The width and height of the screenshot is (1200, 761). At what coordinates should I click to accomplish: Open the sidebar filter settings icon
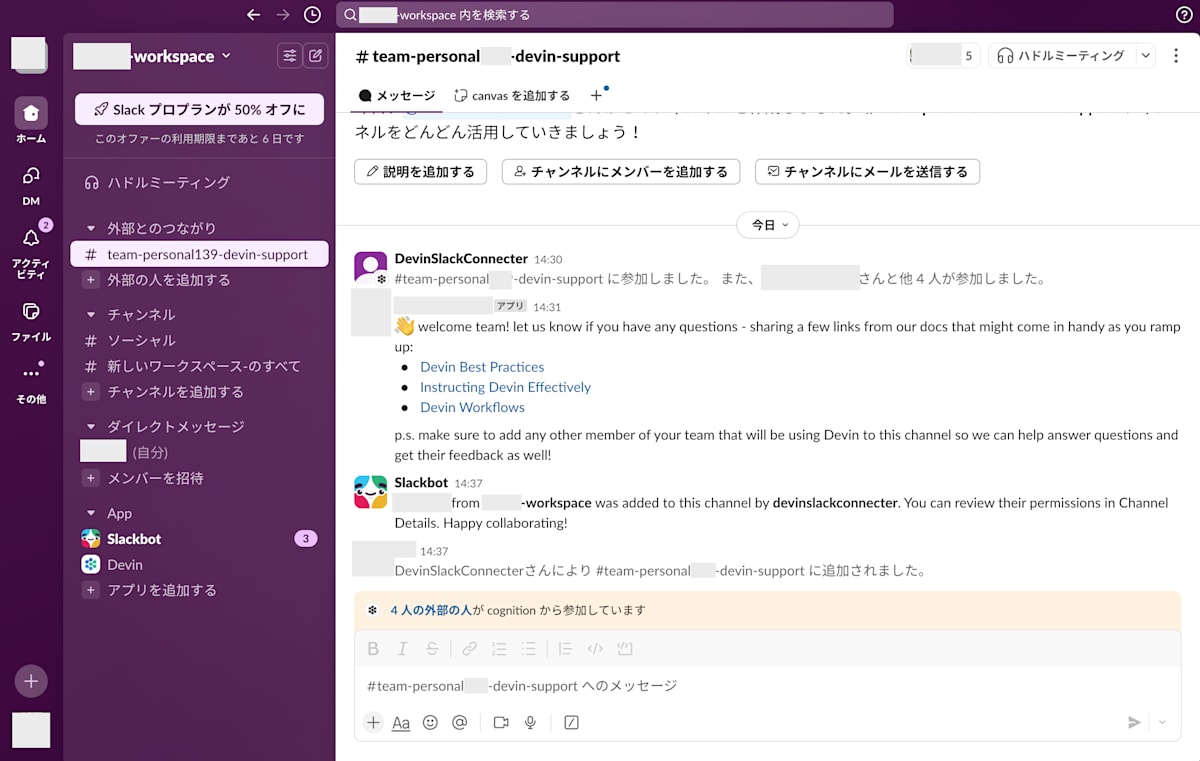tap(289, 56)
